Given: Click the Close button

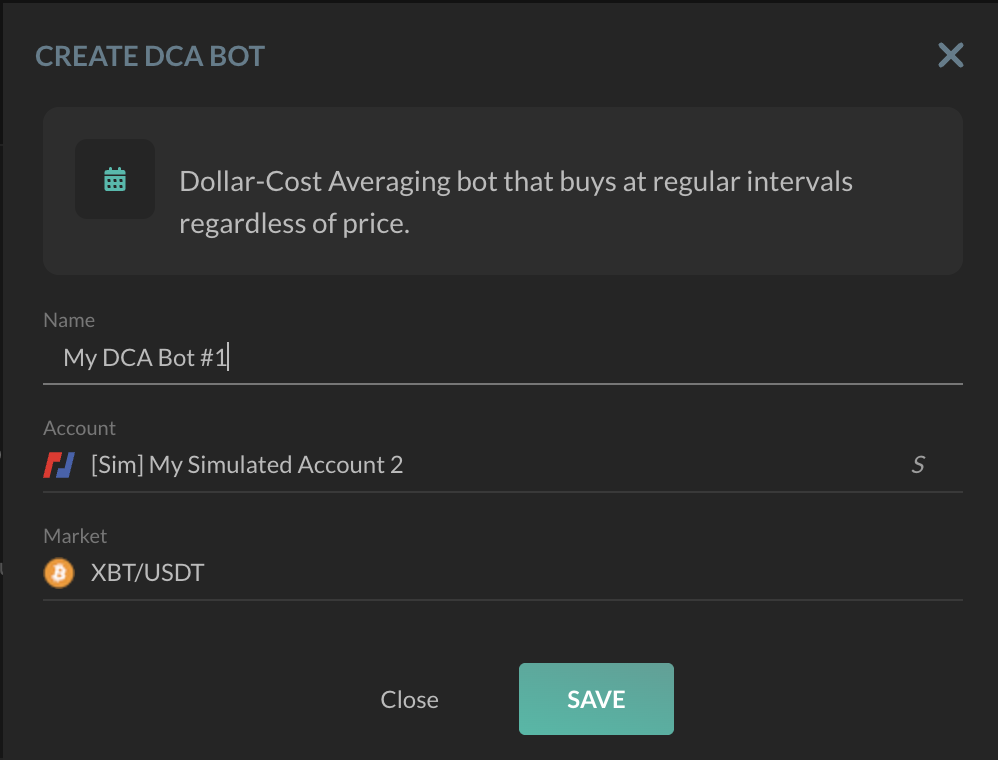Looking at the screenshot, I should 409,699.
